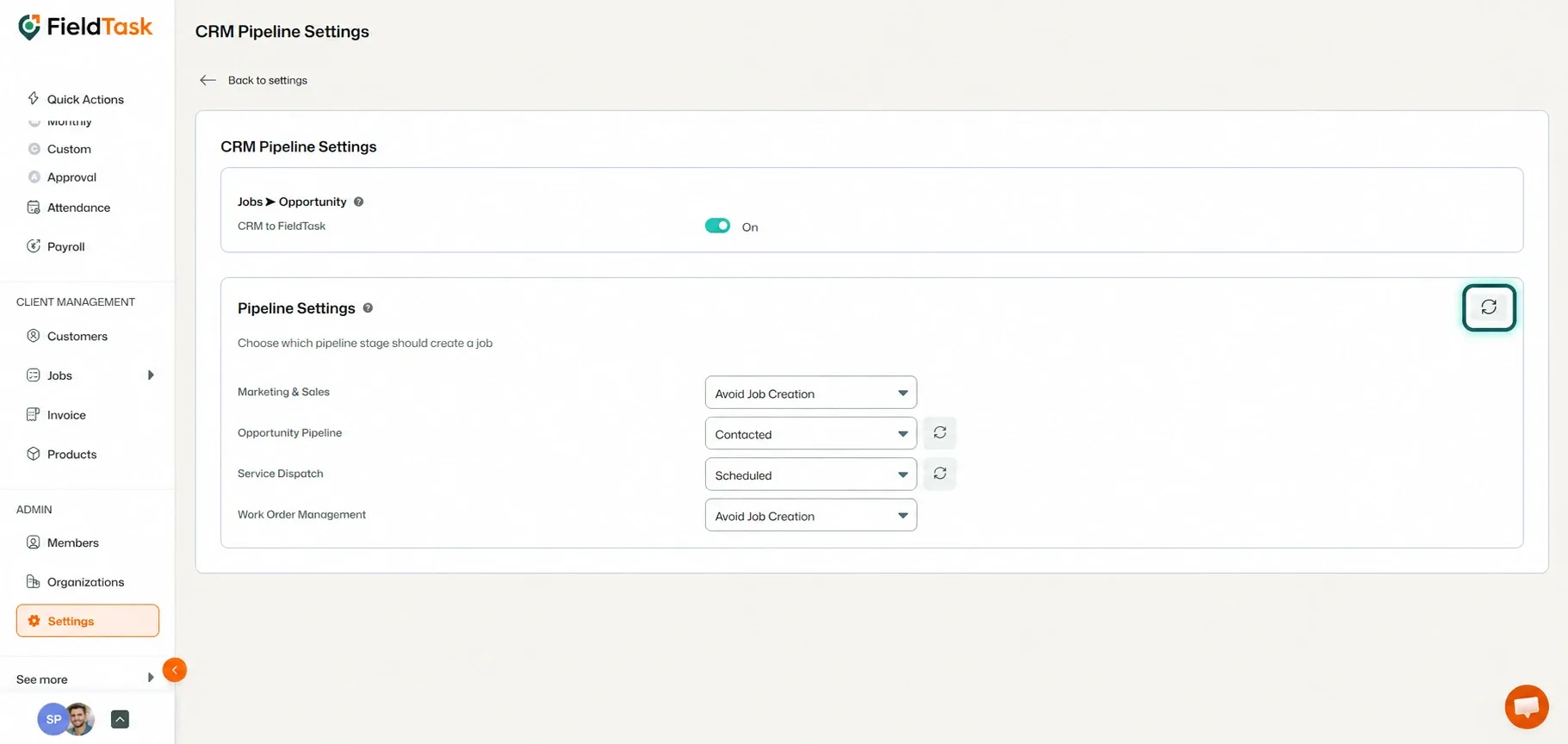1568x744 pixels.
Task: Click the Quick Actions lightning icon
Action: (x=34, y=98)
